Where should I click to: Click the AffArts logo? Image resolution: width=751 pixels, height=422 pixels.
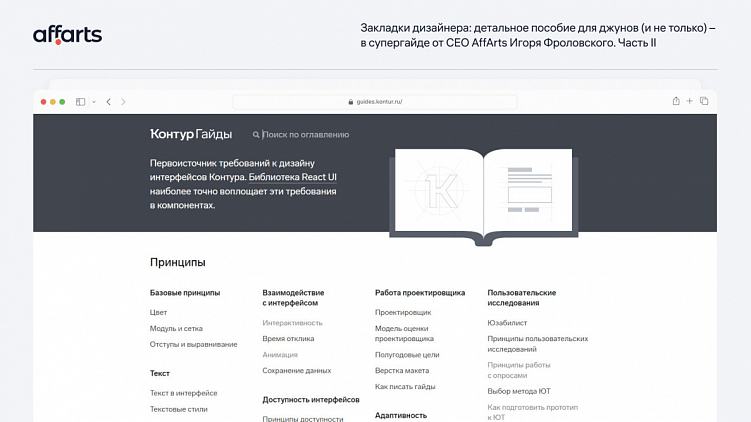[68, 35]
